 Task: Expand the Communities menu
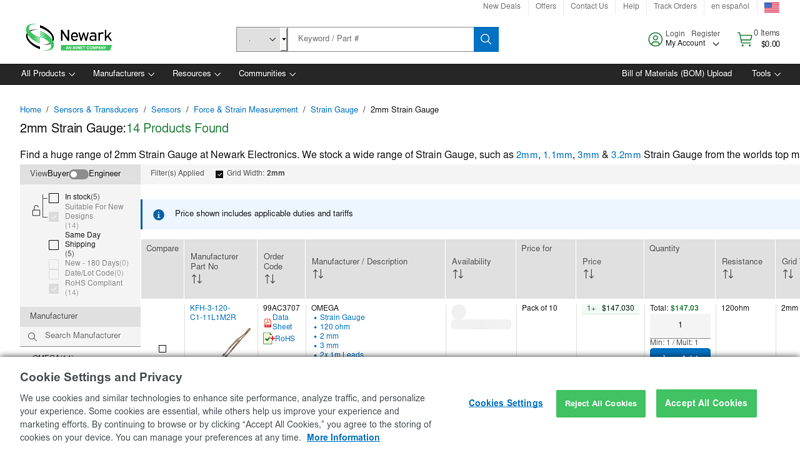[267, 74]
